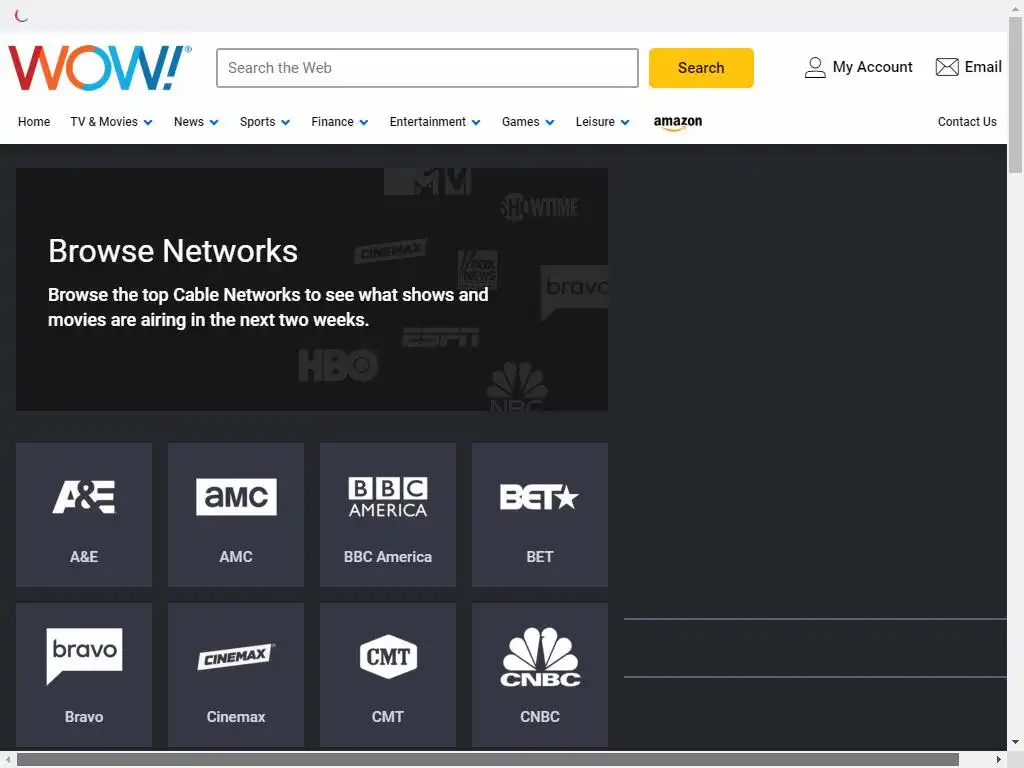
Task: Click the AMC caption text
Action: [x=236, y=557]
